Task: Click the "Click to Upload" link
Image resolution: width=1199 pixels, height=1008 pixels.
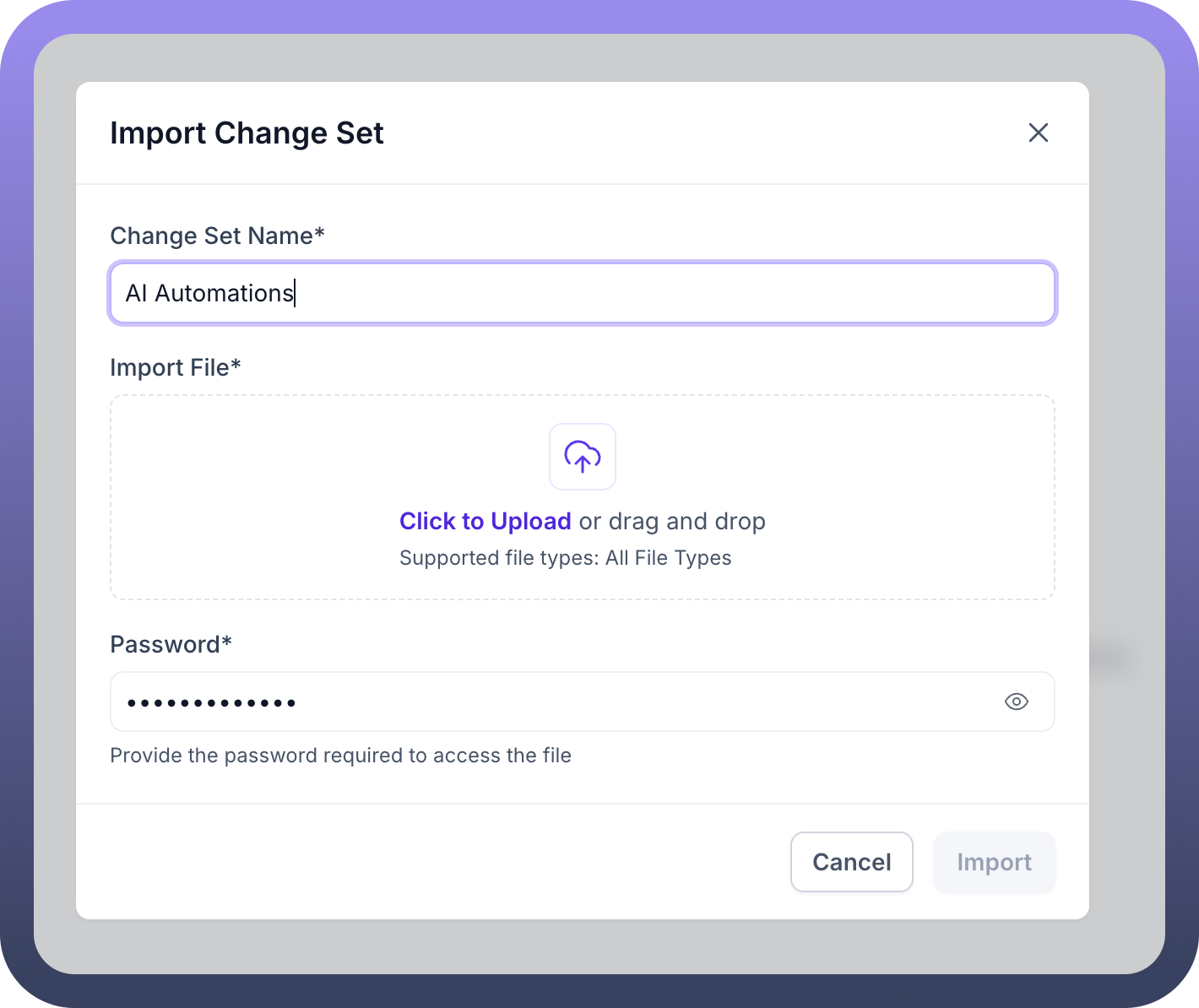Action: click(485, 521)
